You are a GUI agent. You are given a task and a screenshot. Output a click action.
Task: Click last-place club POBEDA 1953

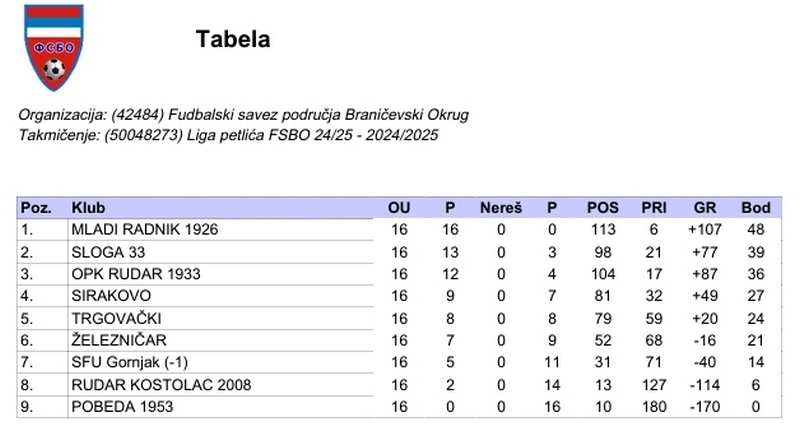click(x=122, y=406)
